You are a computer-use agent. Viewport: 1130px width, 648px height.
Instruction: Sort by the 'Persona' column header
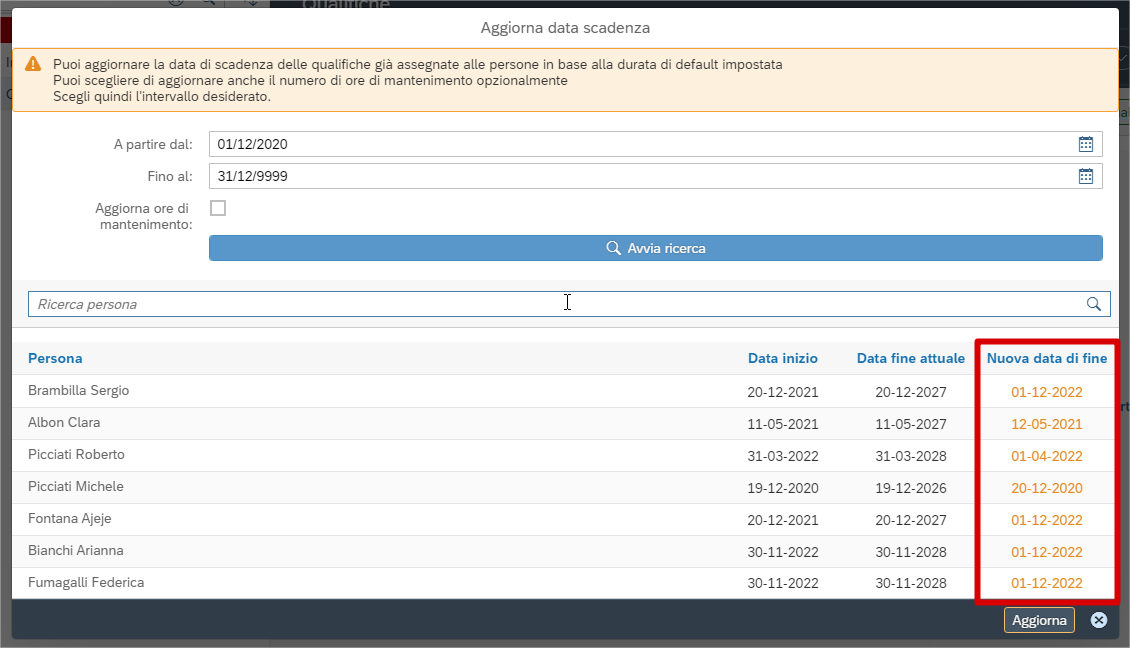[55, 358]
